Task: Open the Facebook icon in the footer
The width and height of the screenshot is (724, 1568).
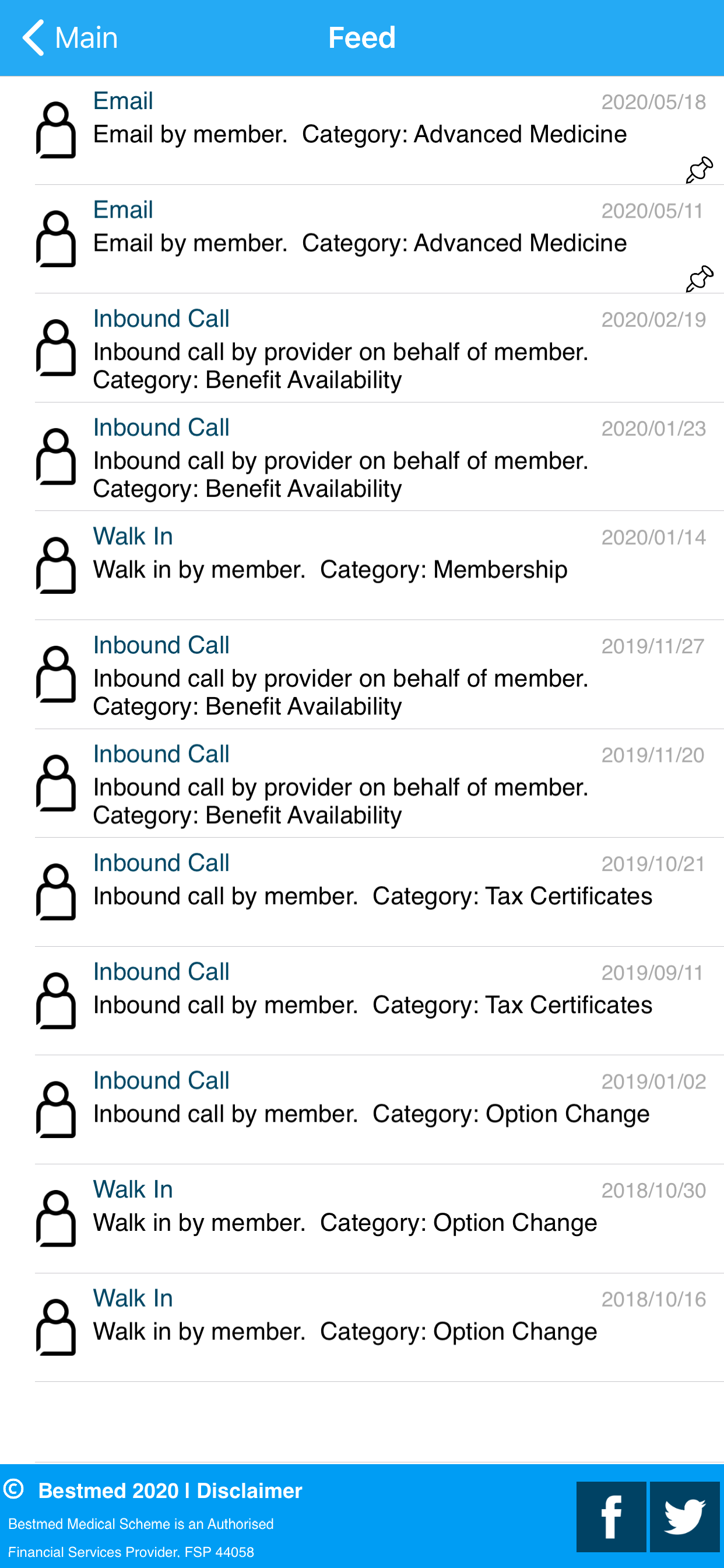Action: pyautogui.click(x=611, y=1515)
